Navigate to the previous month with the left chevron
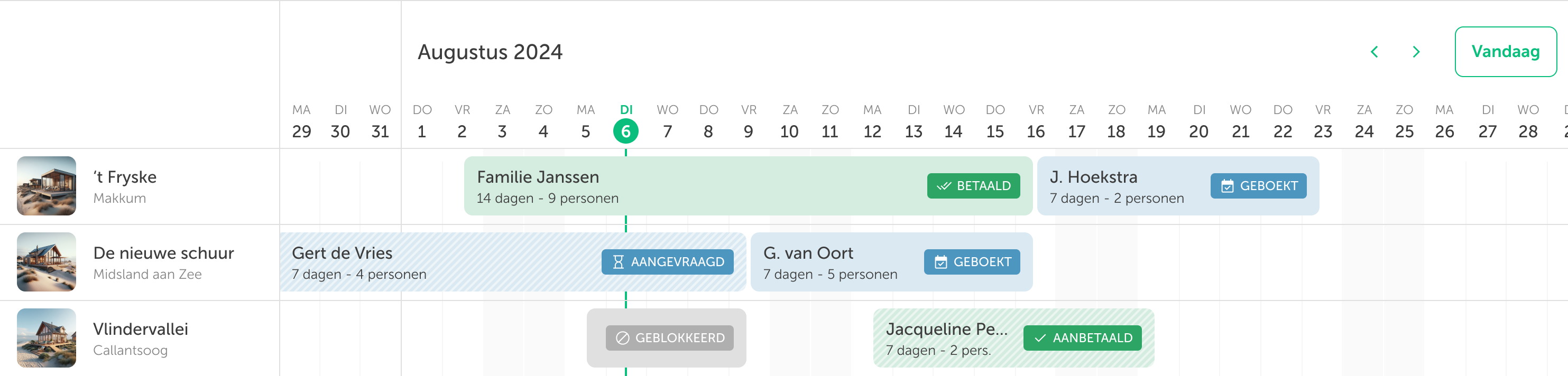The width and height of the screenshot is (1568, 376). pos(1375,52)
